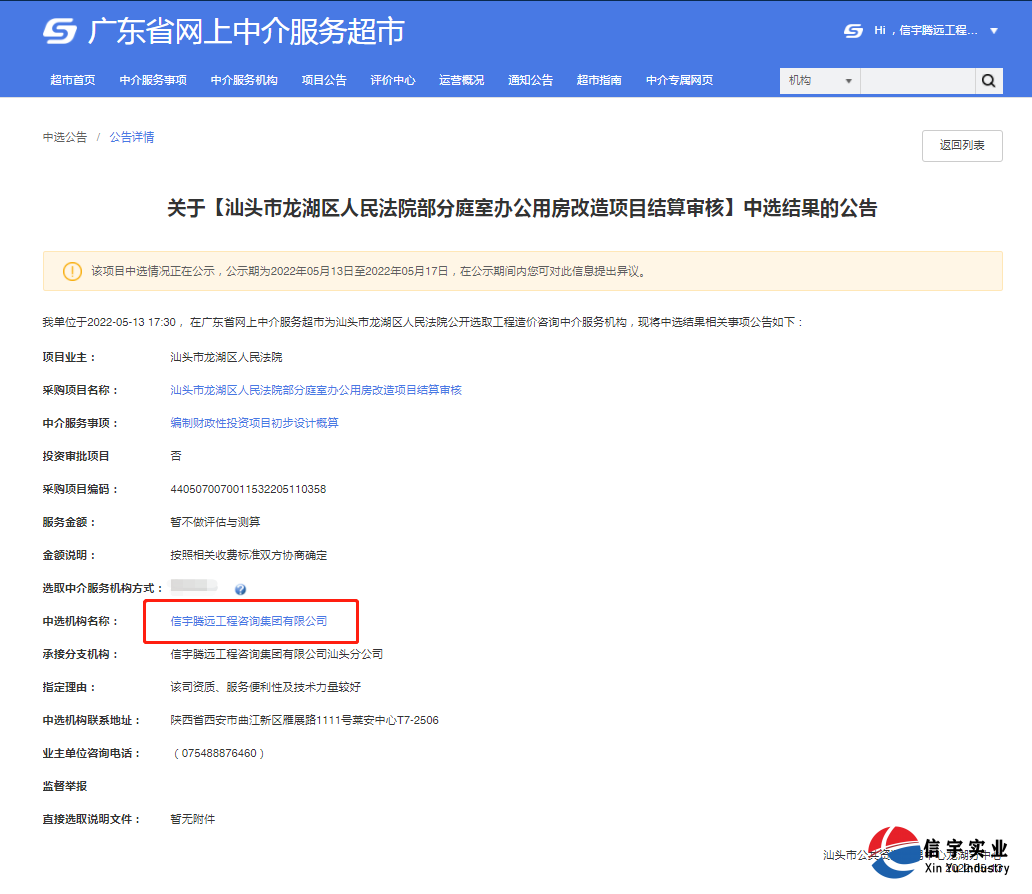Viewport: 1032px width, 894px height.
Task: Click the 编制财政性投资项目初步设计概算 service link
Action: [x=252, y=422]
